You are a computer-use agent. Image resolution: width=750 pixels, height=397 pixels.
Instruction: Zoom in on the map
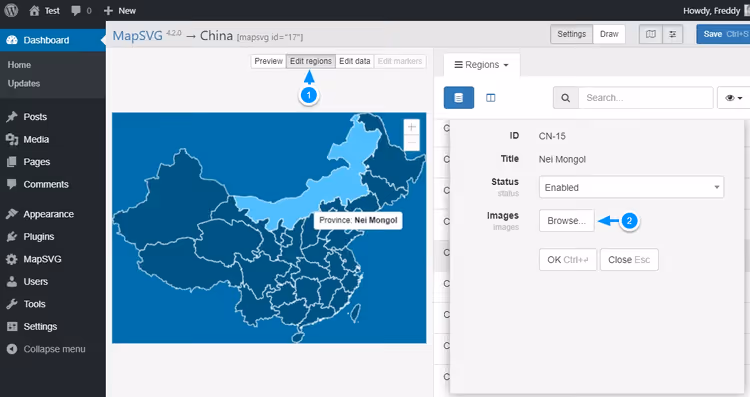coord(411,127)
